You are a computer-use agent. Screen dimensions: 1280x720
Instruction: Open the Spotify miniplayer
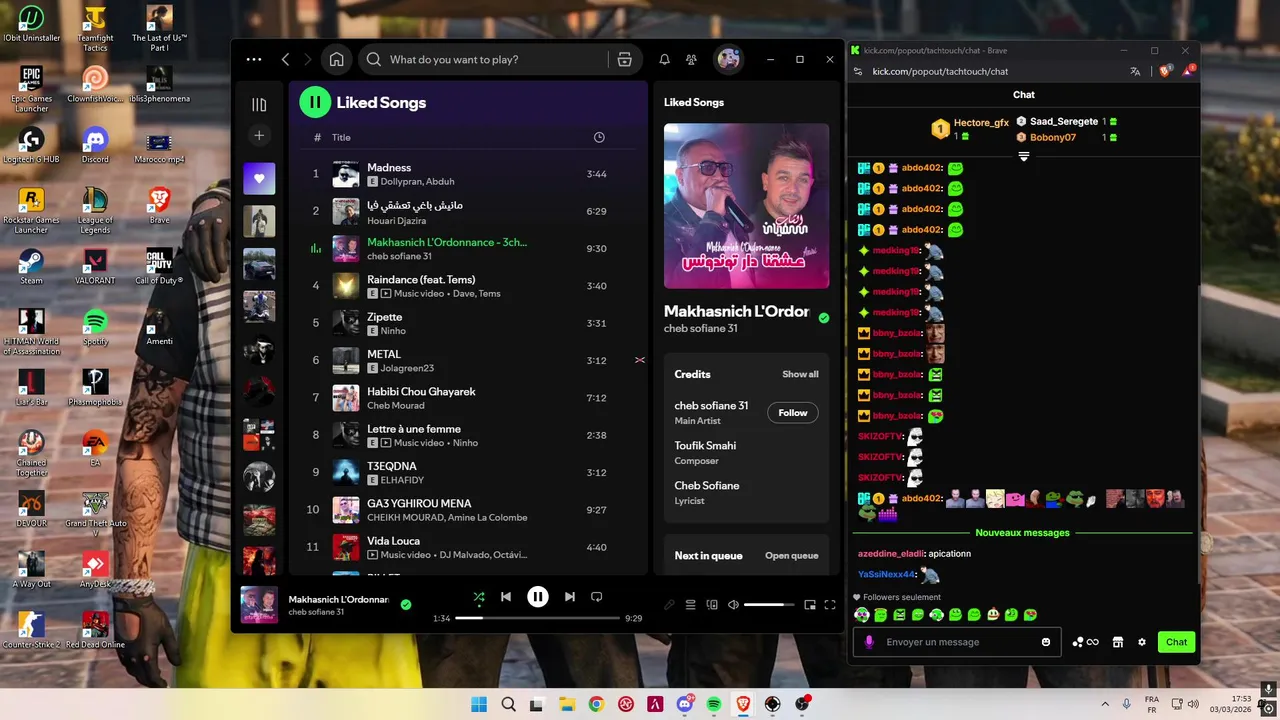810,605
